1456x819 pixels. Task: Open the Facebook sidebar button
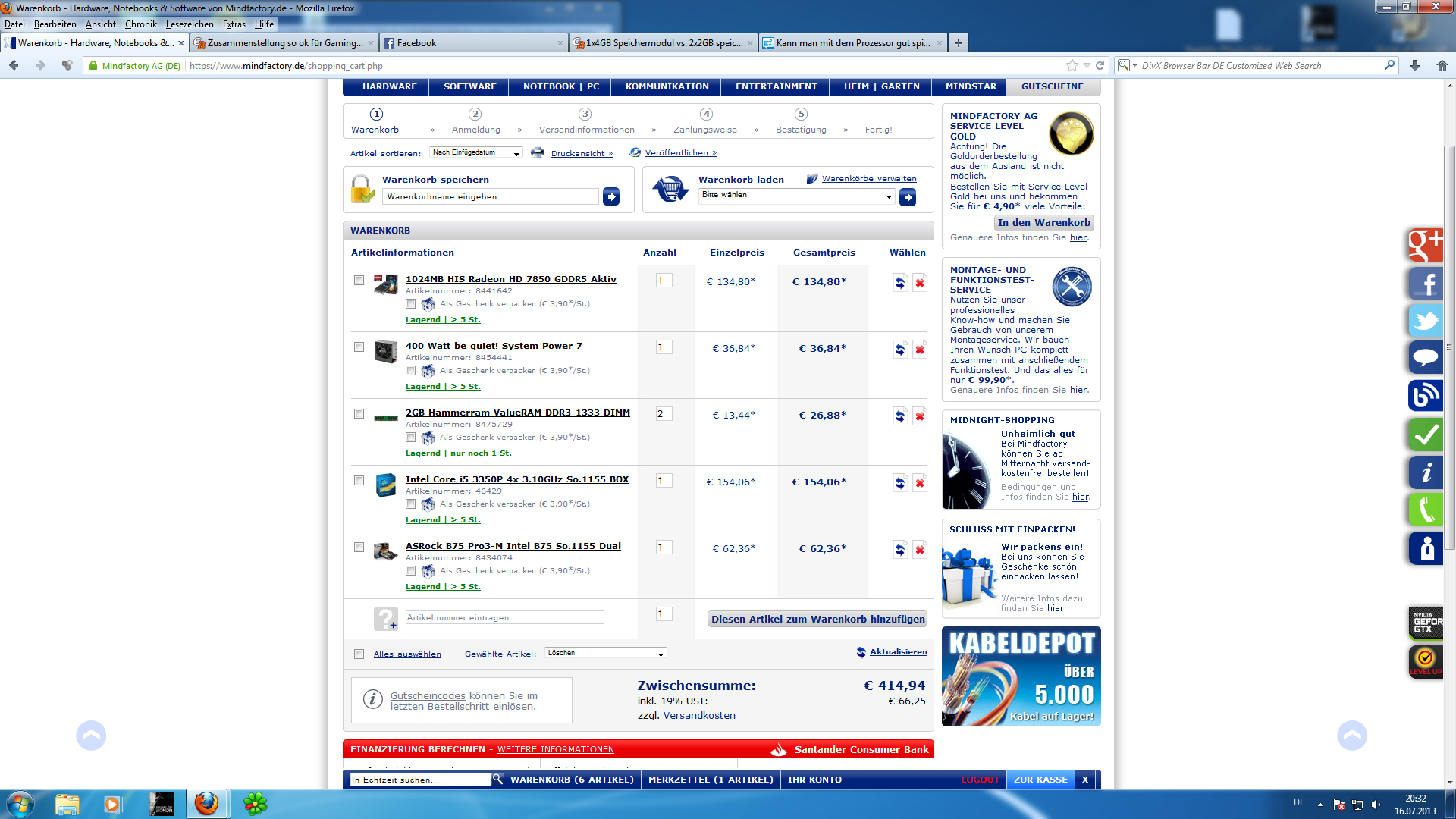click(1426, 284)
